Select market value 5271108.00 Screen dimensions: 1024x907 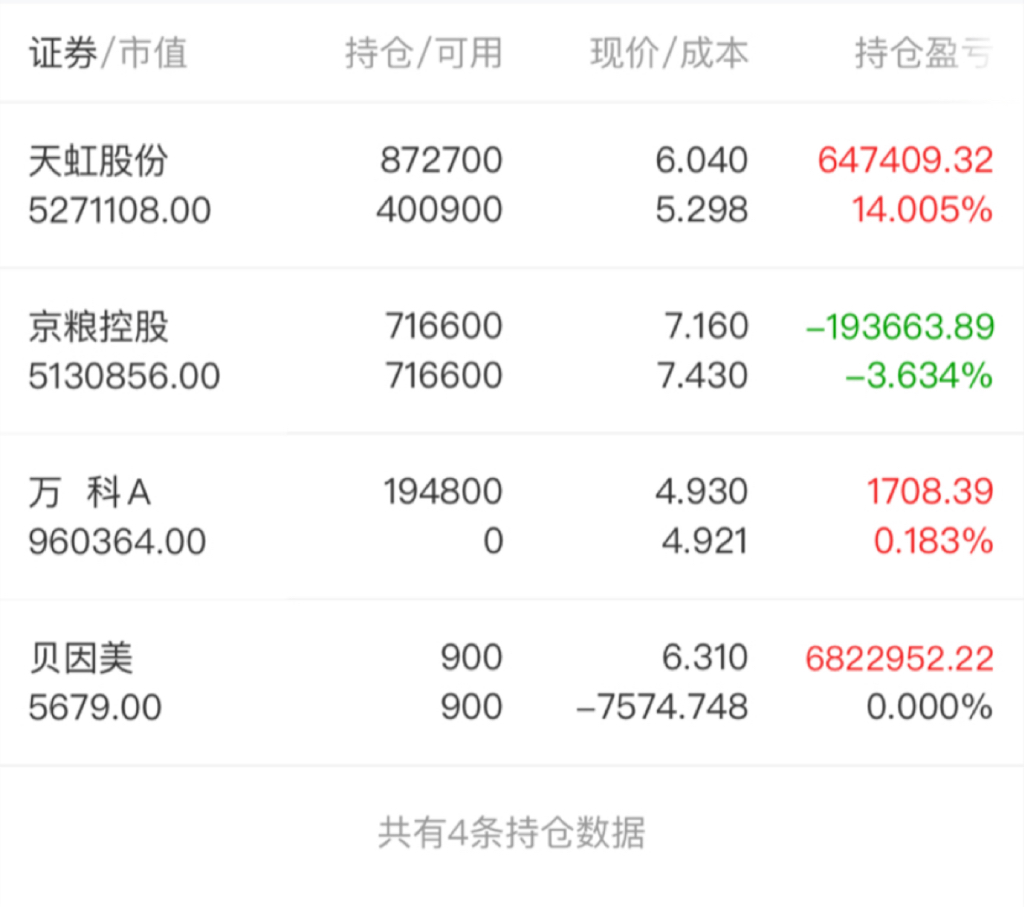120,210
